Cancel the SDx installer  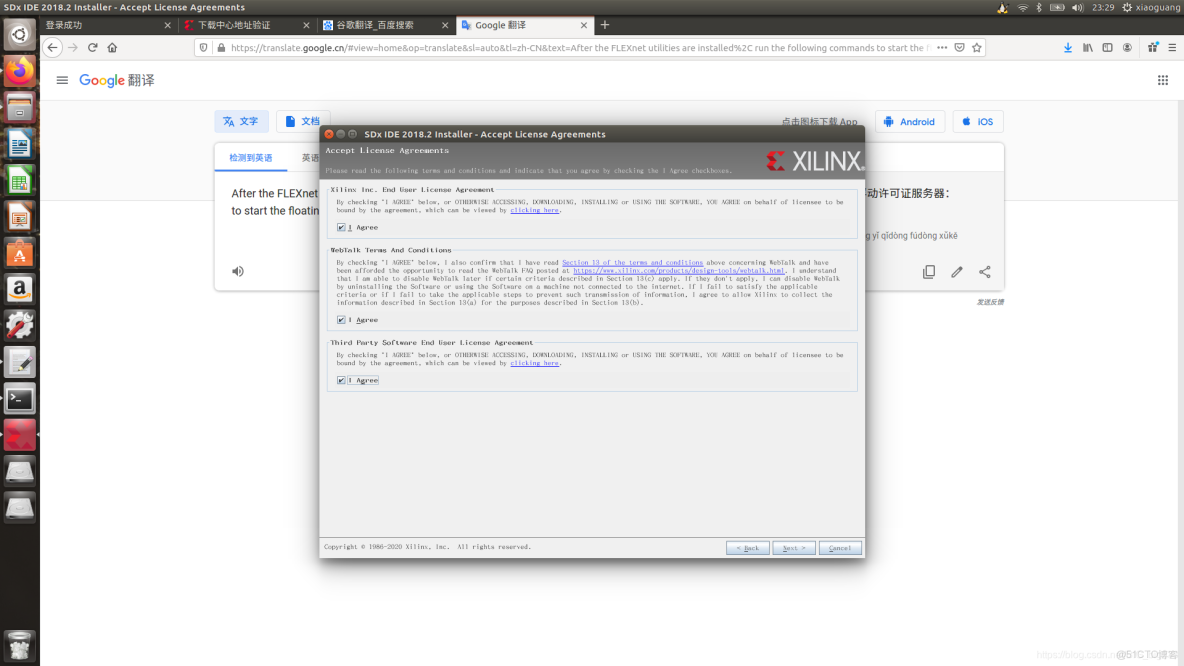[840, 548]
